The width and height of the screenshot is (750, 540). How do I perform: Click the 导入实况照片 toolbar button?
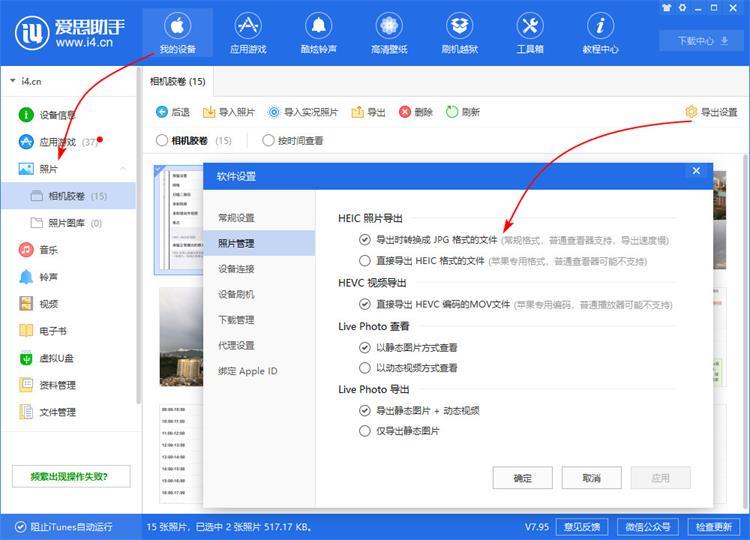click(303, 112)
